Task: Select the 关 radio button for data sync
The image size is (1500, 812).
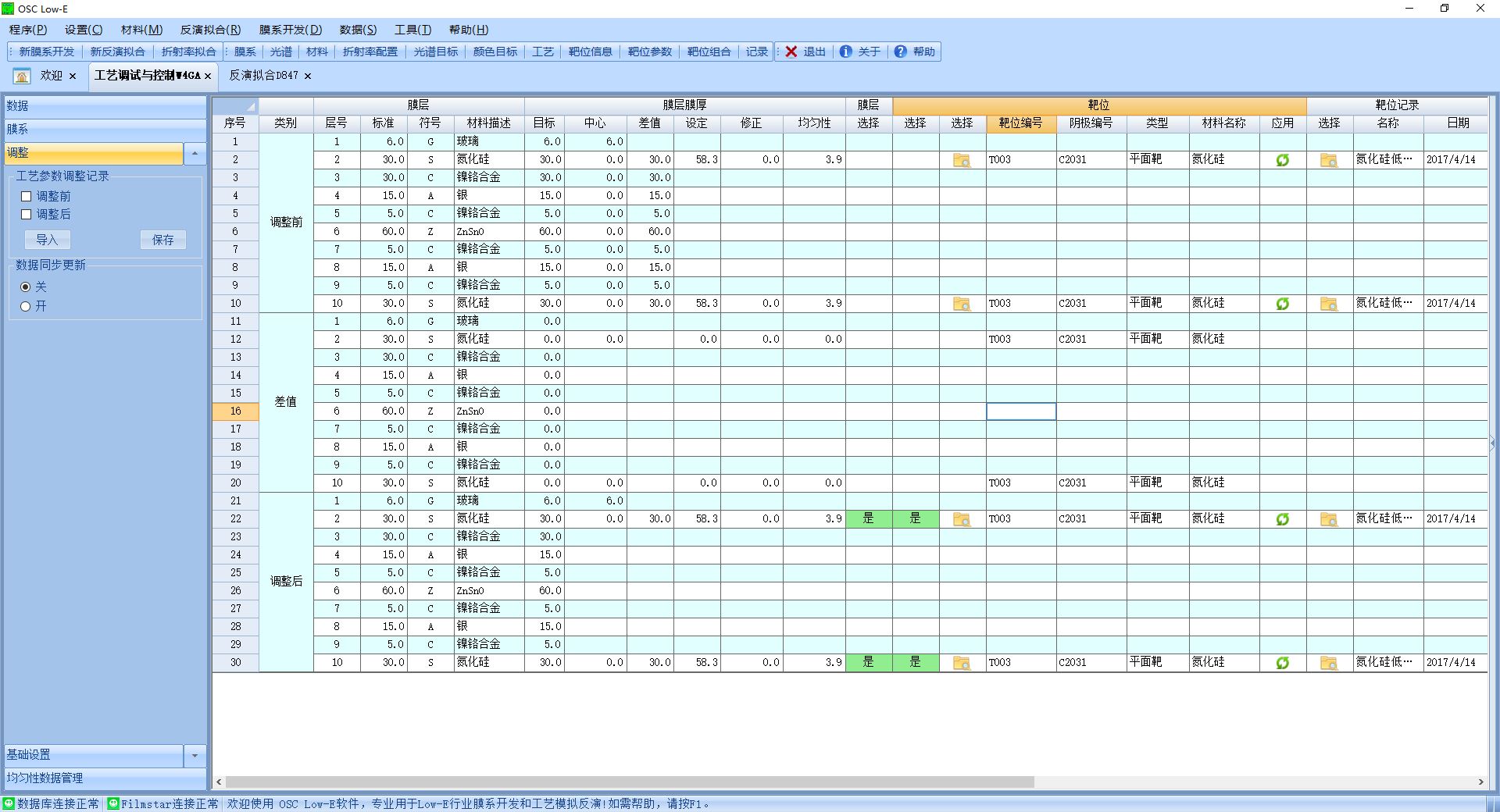Action: pos(26,287)
